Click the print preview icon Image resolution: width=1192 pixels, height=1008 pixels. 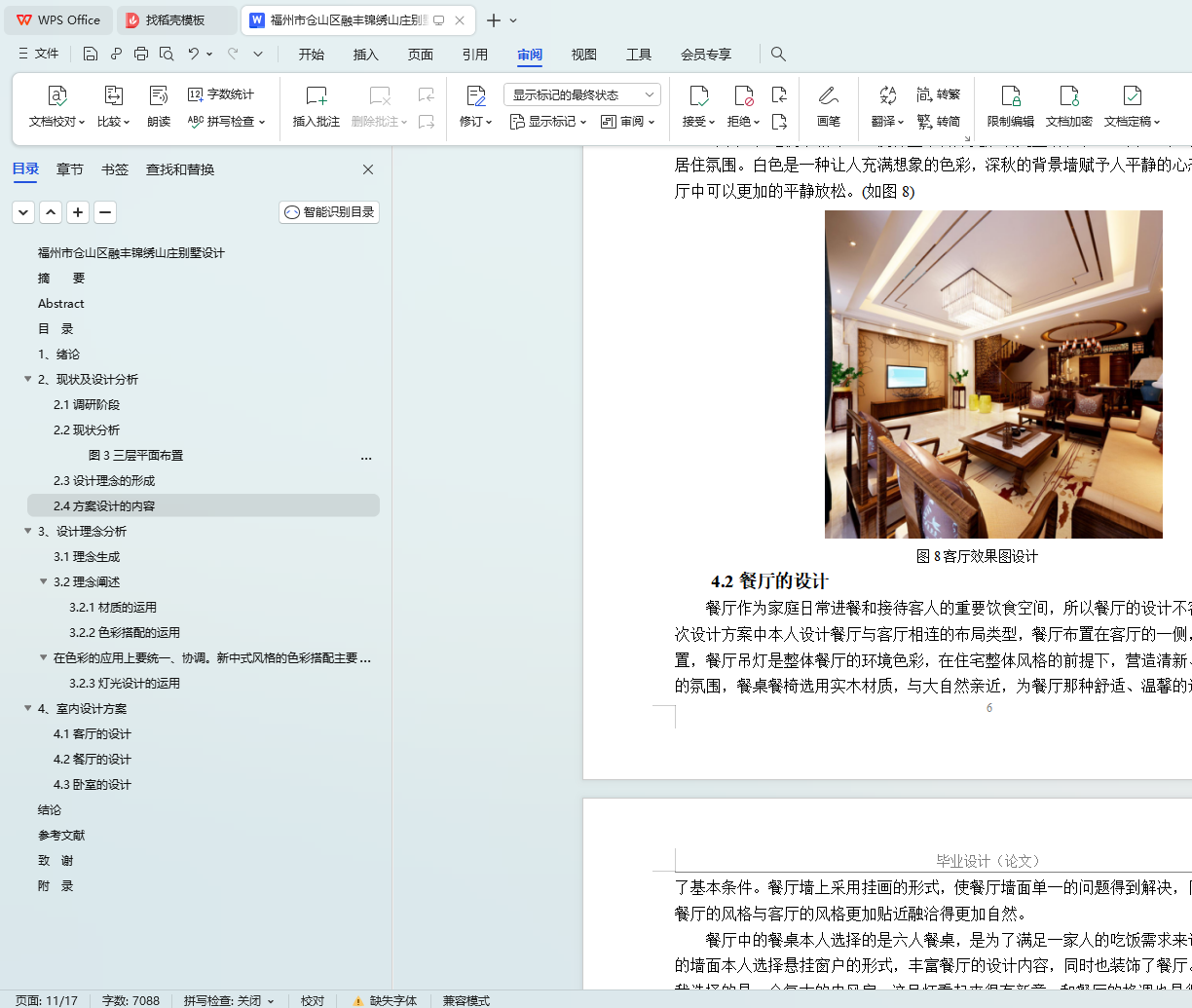point(167,54)
